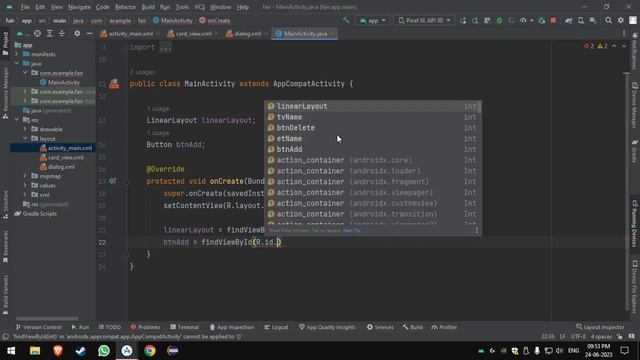Open the Device Manager icon in toolbar

[x=581, y=20]
